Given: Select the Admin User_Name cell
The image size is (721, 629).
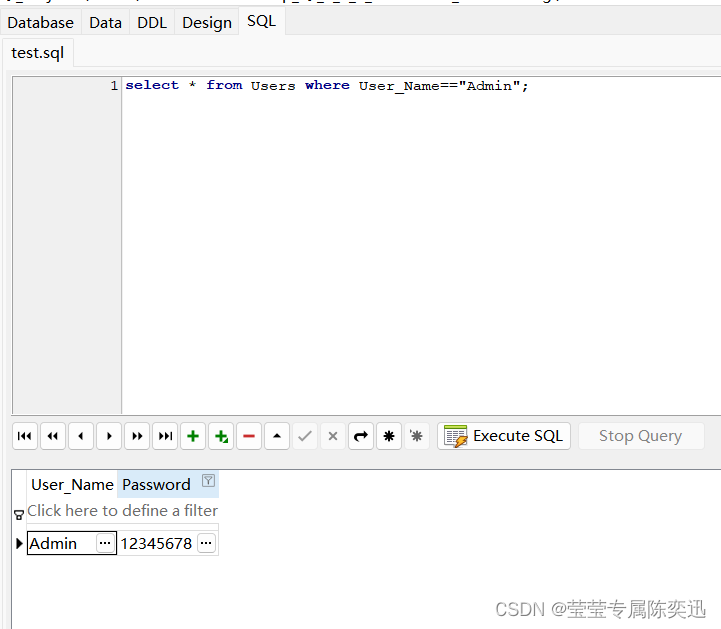Looking at the screenshot, I should (x=72, y=543).
